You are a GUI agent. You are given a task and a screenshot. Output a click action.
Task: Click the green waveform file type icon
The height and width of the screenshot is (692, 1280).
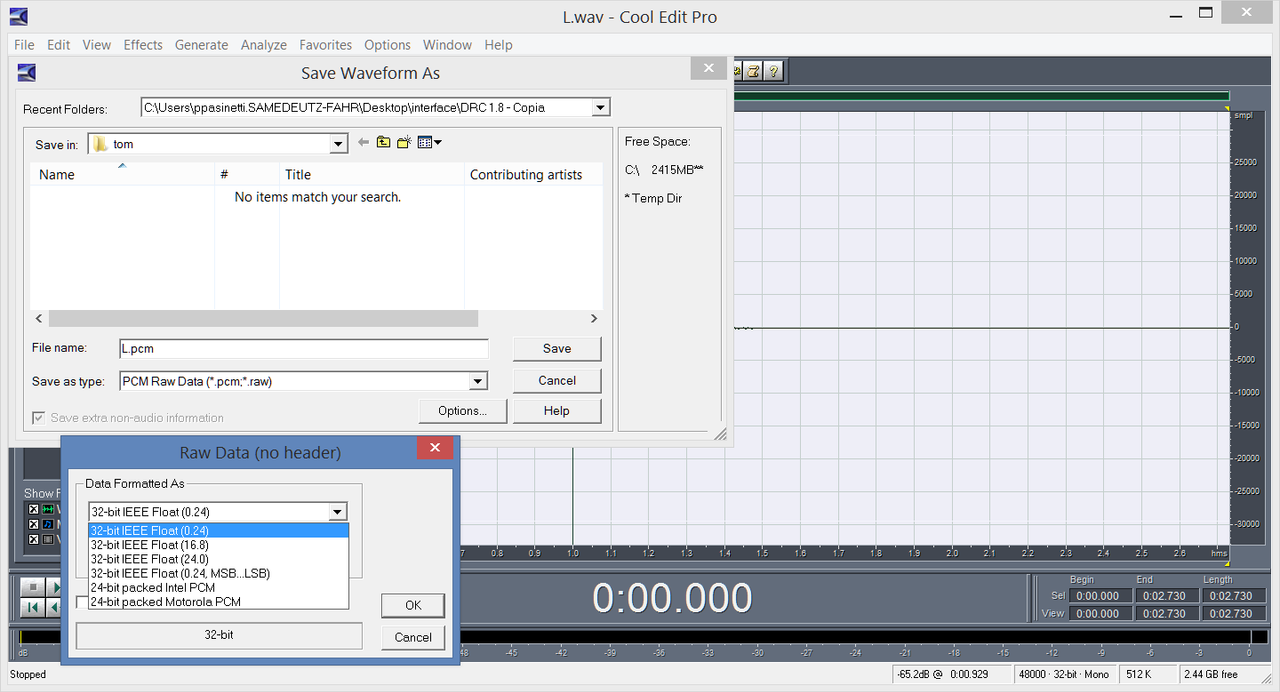(x=48, y=510)
